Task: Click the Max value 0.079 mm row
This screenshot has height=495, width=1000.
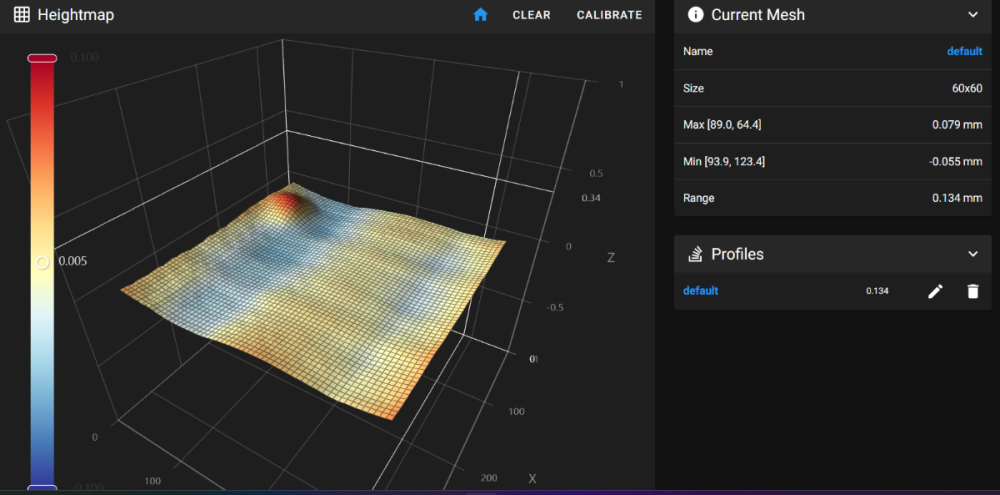Action: pyautogui.click(x=832, y=125)
